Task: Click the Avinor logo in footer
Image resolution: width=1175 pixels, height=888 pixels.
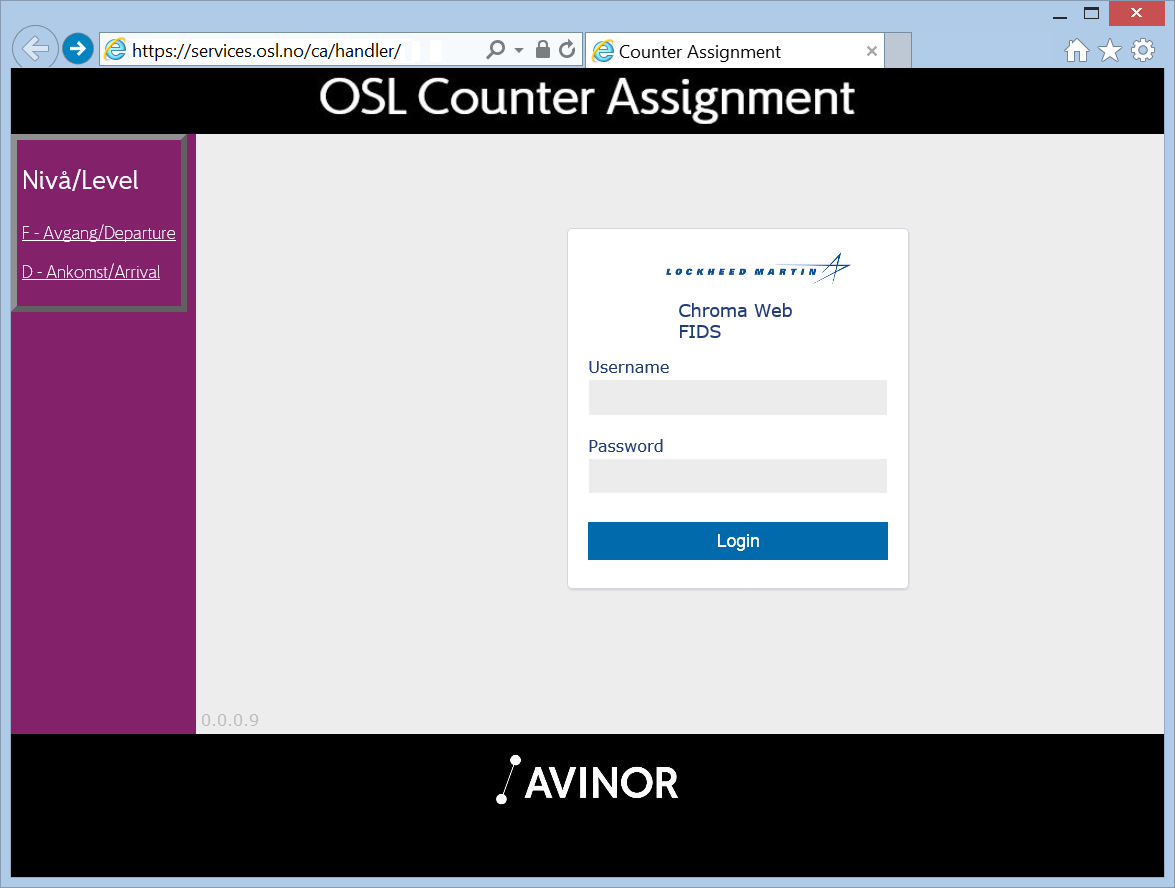Action: click(x=588, y=780)
